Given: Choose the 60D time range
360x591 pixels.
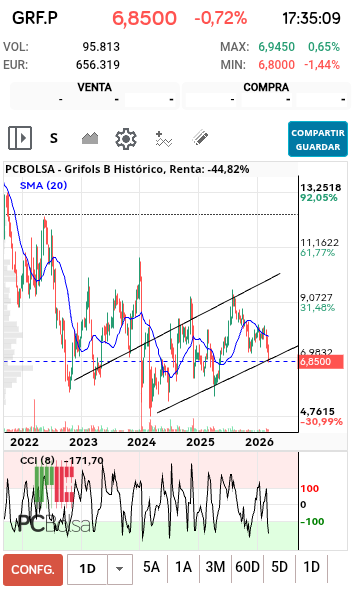Looking at the screenshot, I should [x=247, y=567].
